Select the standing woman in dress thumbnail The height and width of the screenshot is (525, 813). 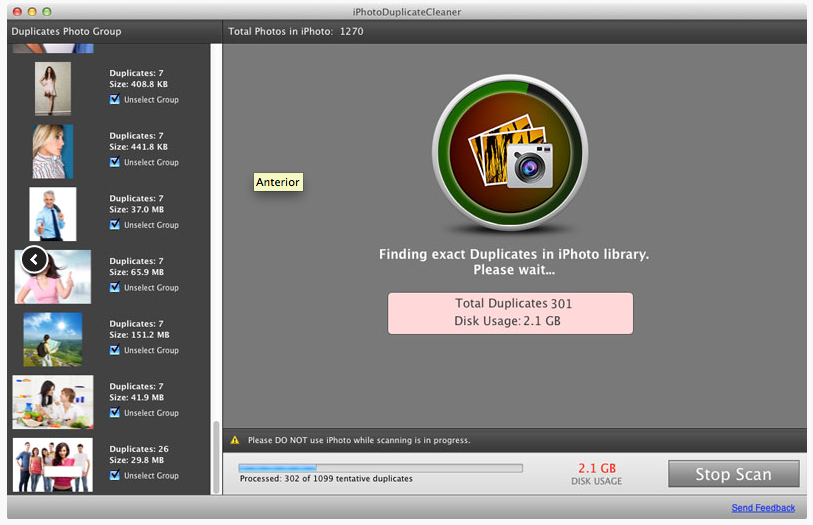pos(53,89)
